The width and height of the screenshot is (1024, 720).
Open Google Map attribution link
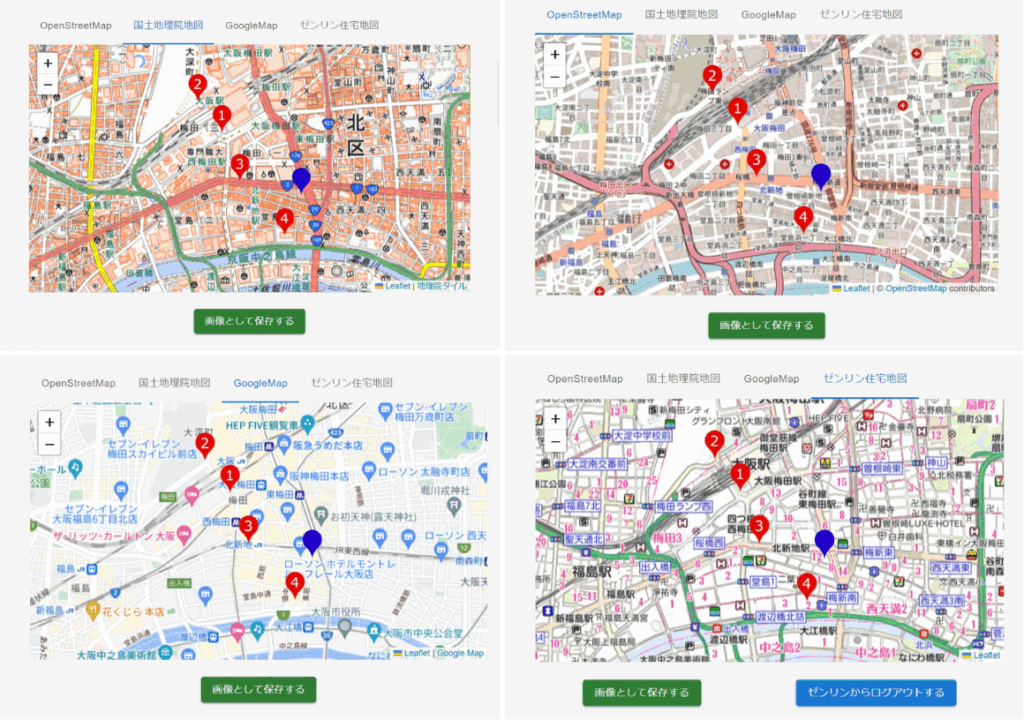point(460,653)
